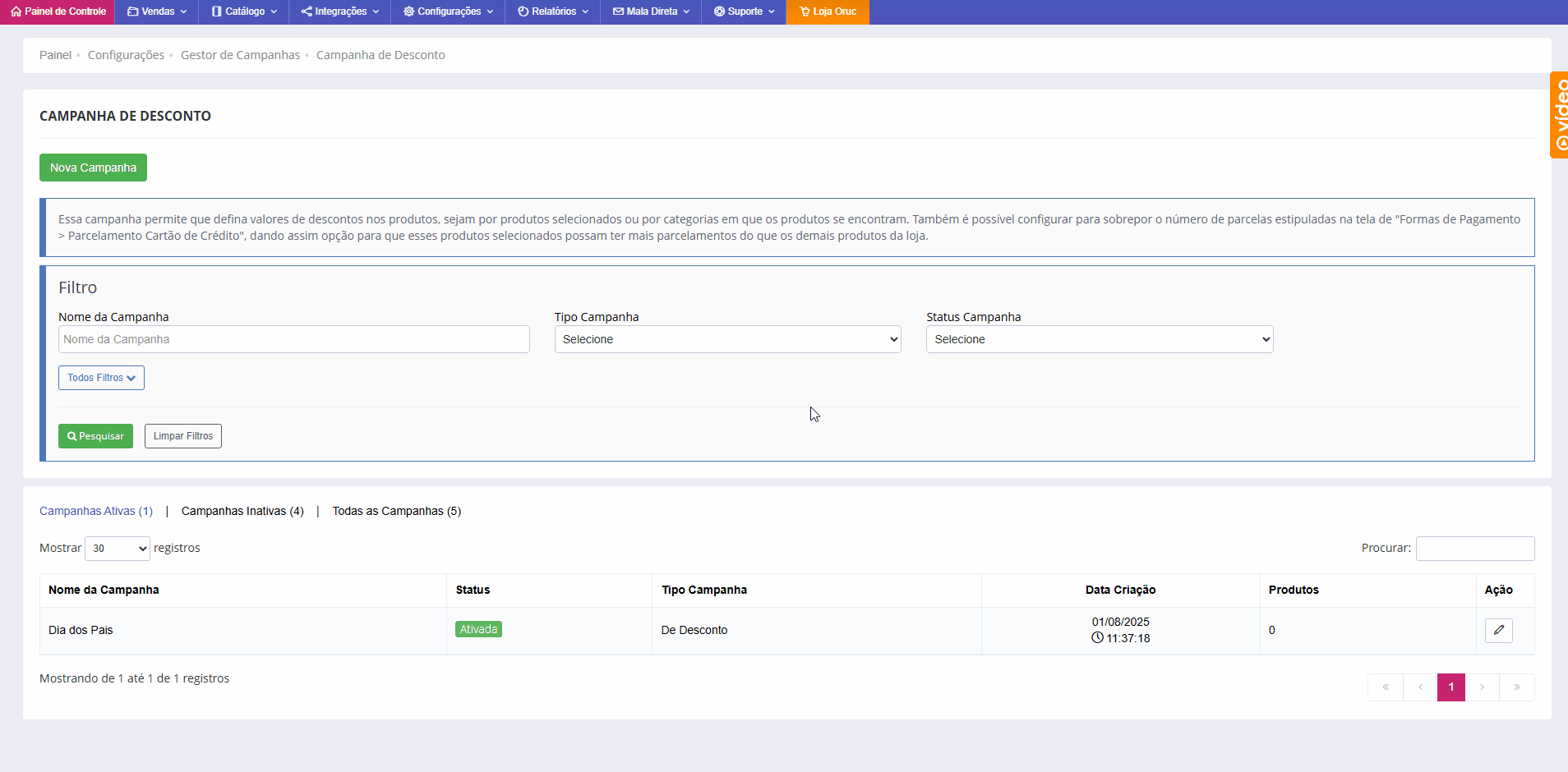Image resolution: width=1568 pixels, height=772 pixels.
Task: Change the Mostrar registros count dropdown
Action: pos(118,549)
